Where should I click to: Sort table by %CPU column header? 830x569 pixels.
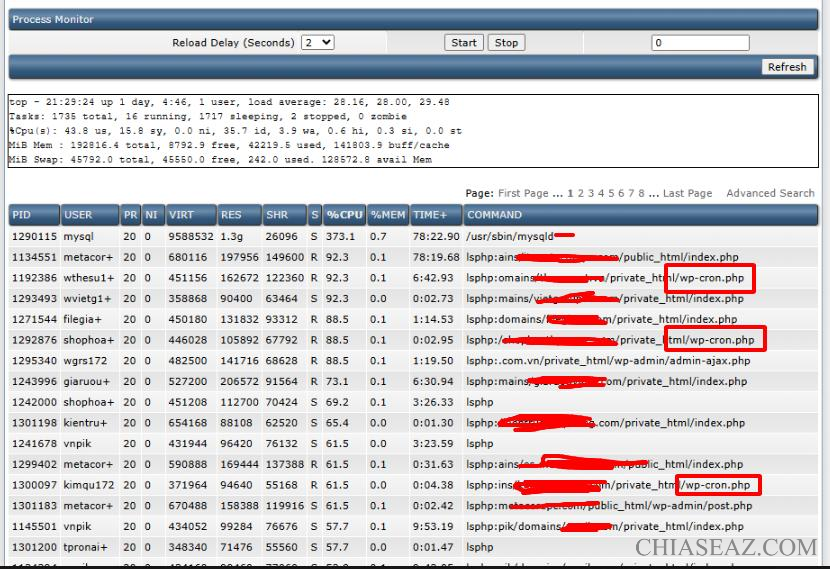pos(345,214)
